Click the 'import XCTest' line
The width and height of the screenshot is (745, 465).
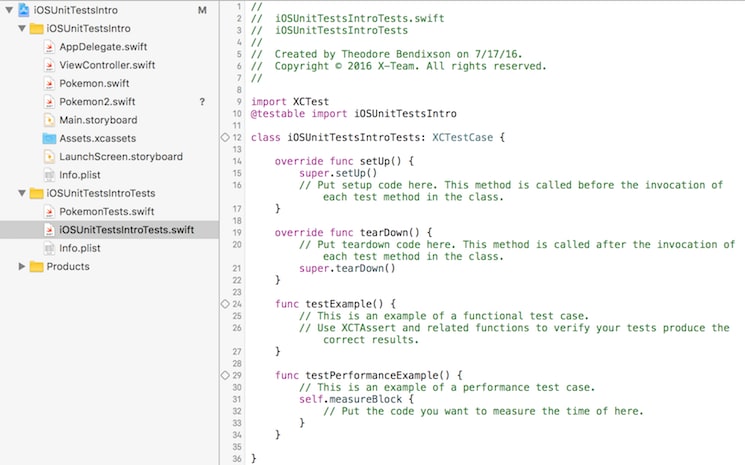click(x=290, y=102)
